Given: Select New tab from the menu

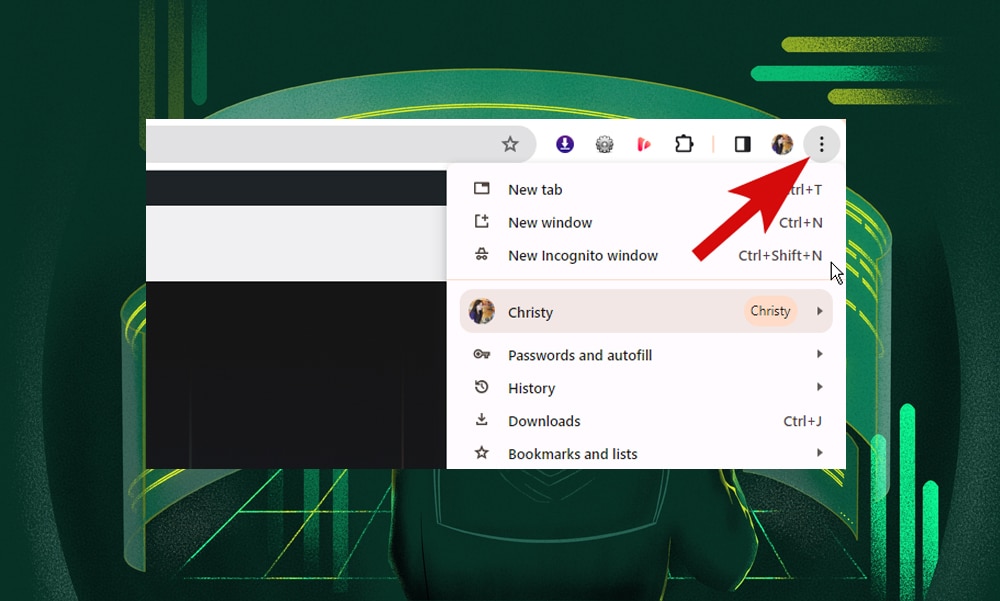Looking at the screenshot, I should (535, 189).
